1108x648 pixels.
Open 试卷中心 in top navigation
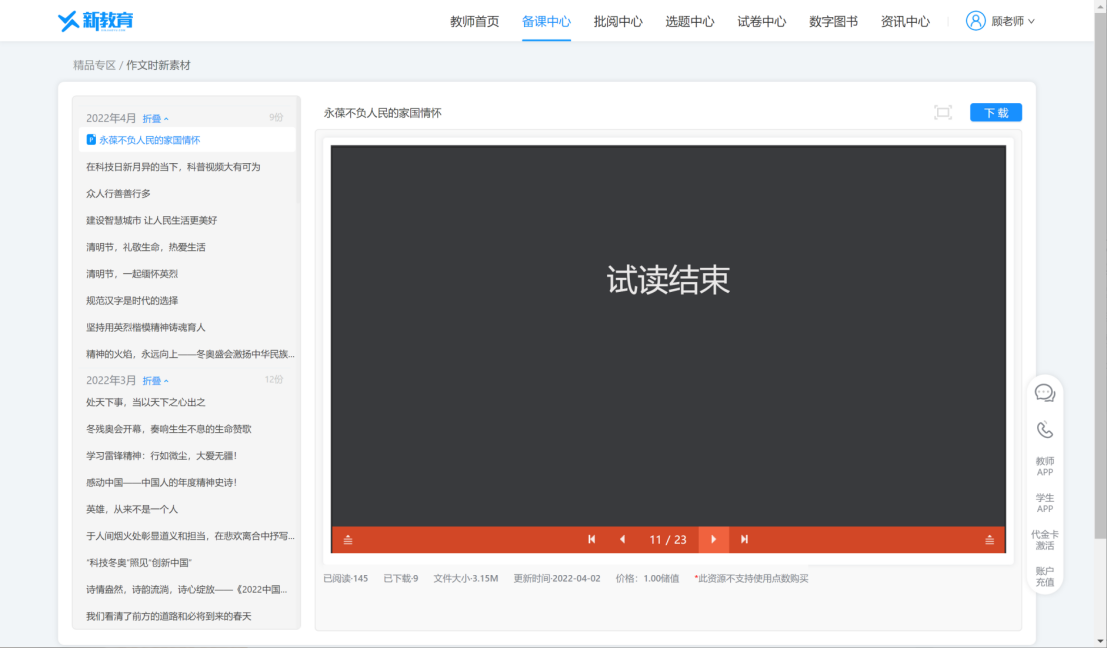tap(762, 22)
